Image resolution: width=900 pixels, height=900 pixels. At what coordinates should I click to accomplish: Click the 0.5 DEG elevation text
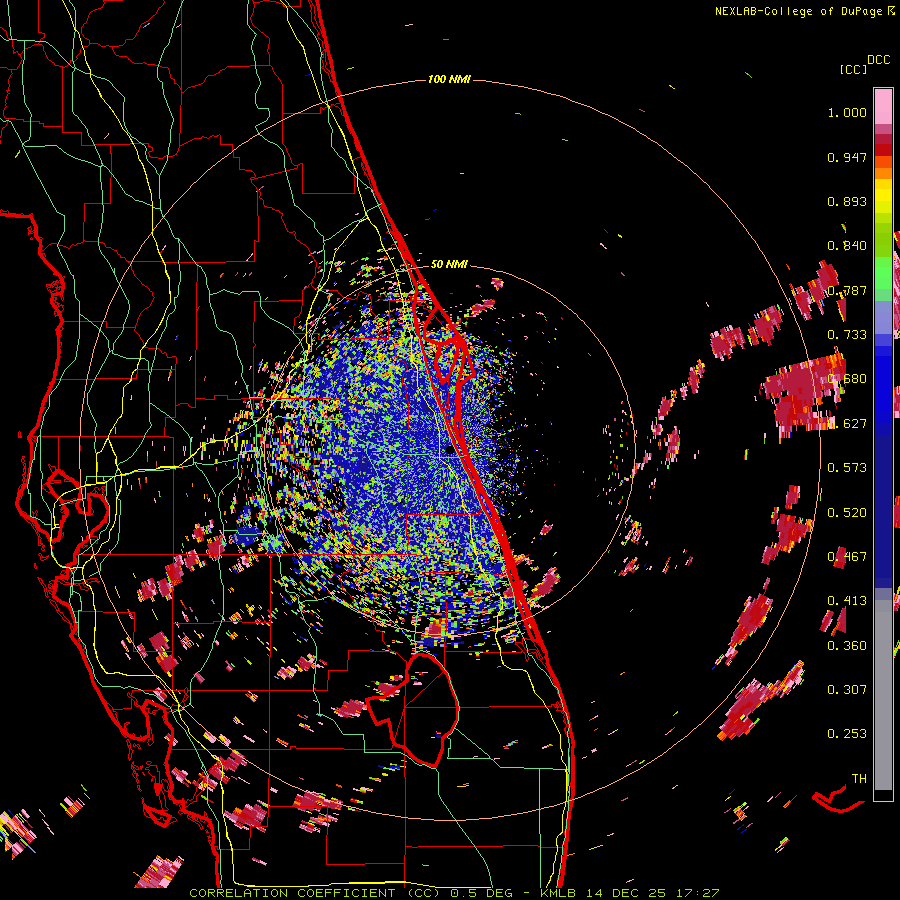[480, 893]
